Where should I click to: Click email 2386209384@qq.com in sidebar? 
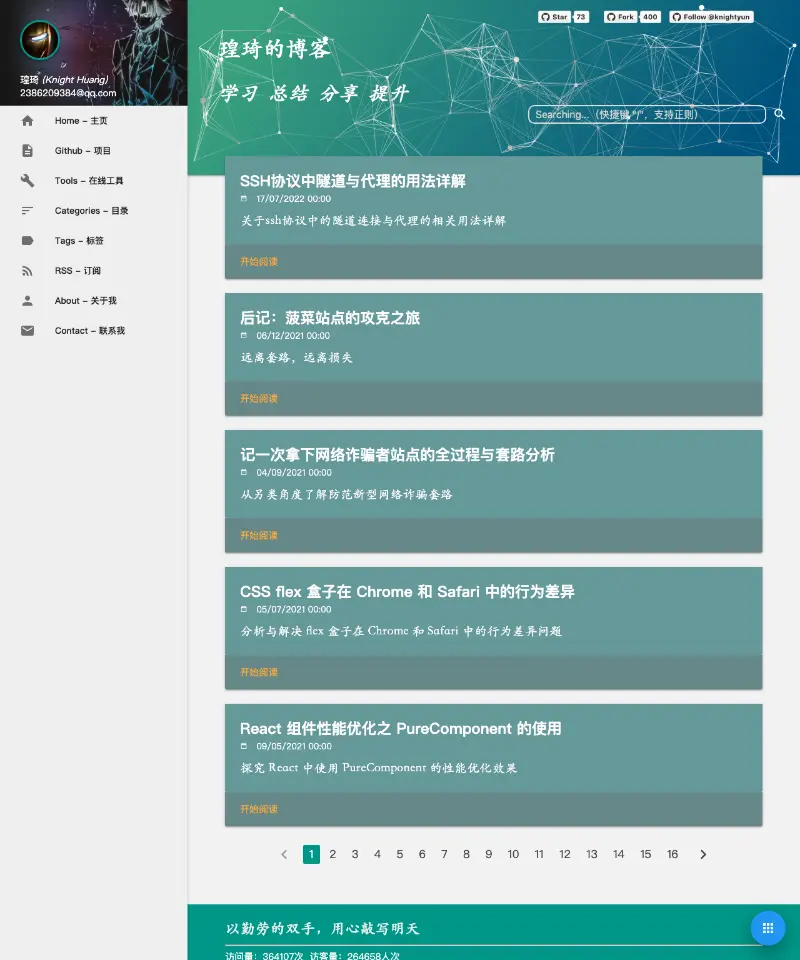[x=68, y=93]
